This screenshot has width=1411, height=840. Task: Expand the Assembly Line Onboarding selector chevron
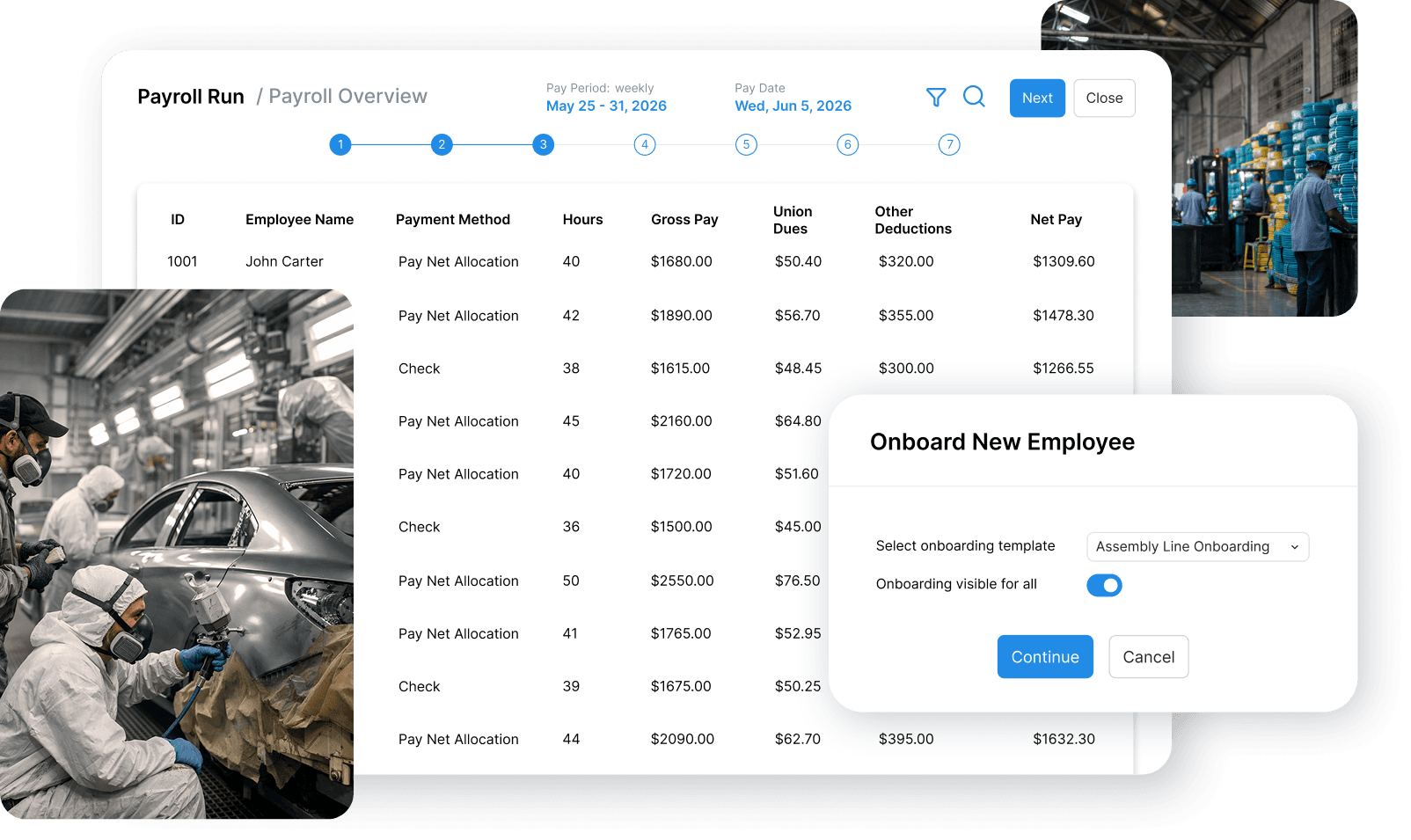tap(1295, 546)
